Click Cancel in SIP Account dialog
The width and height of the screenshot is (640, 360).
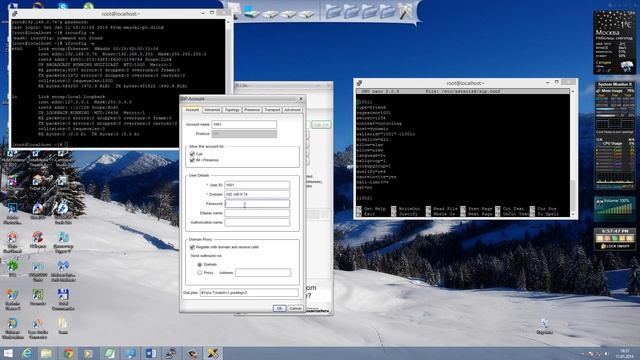coord(296,308)
